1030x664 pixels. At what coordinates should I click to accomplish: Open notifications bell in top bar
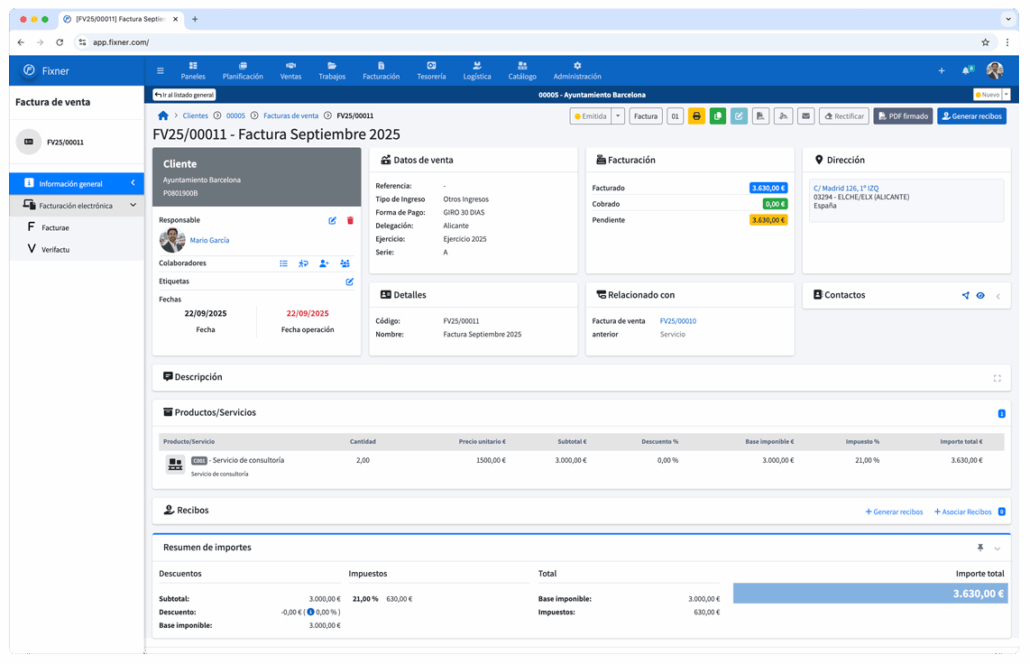pos(966,71)
